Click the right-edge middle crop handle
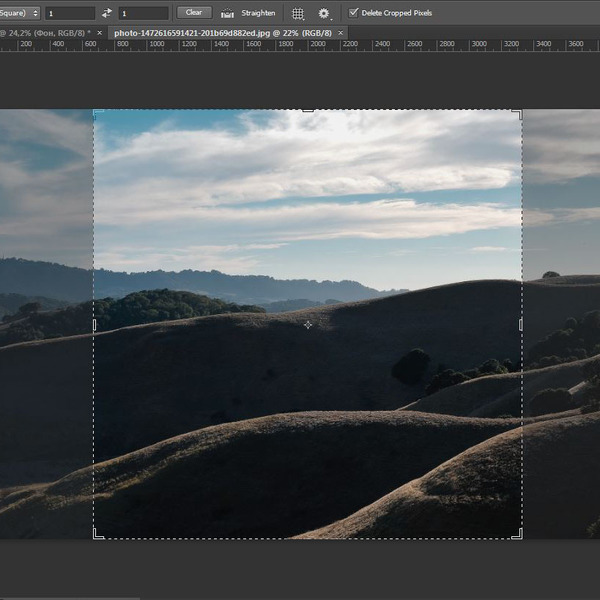The height and width of the screenshot is (600, 600). [521, 325]
